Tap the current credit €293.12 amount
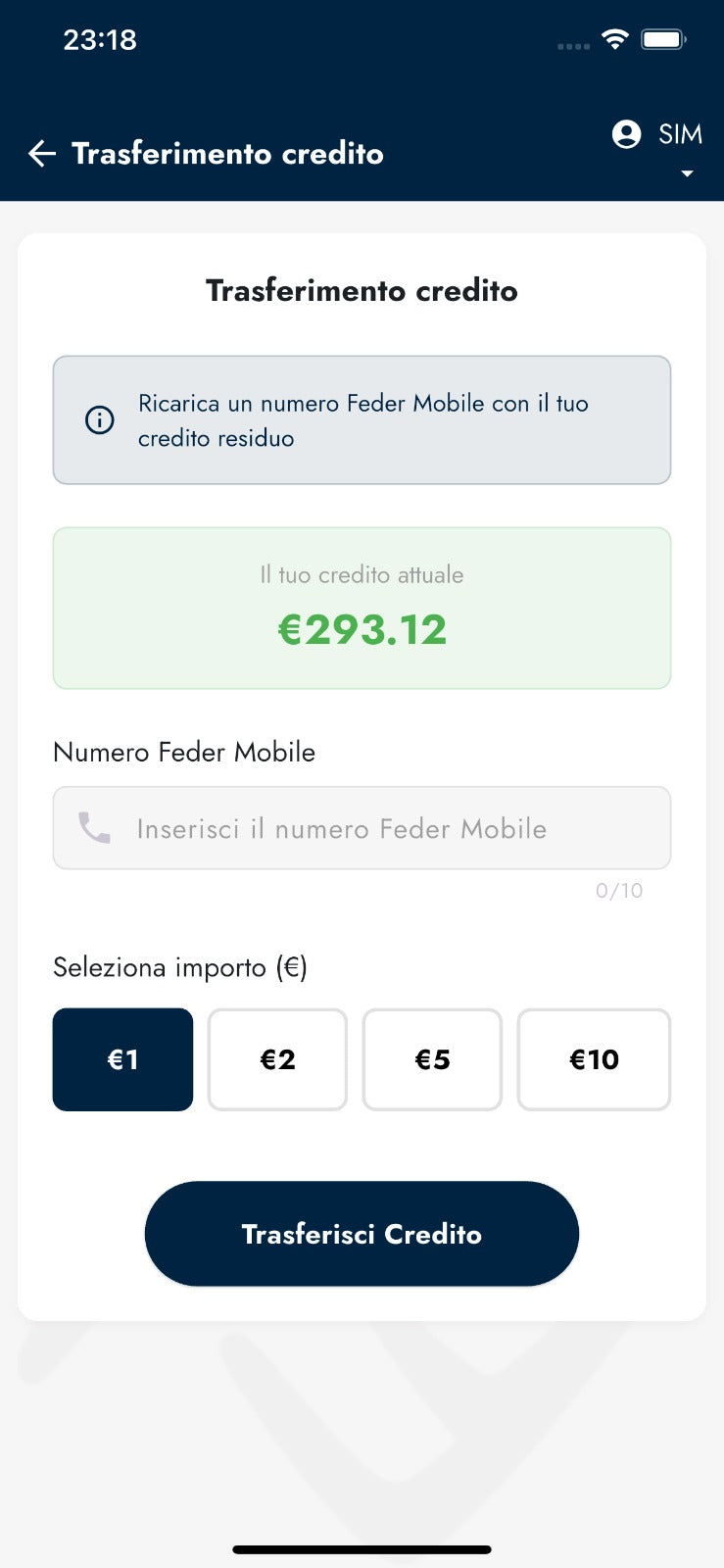724x1568 pixels. 362,629
